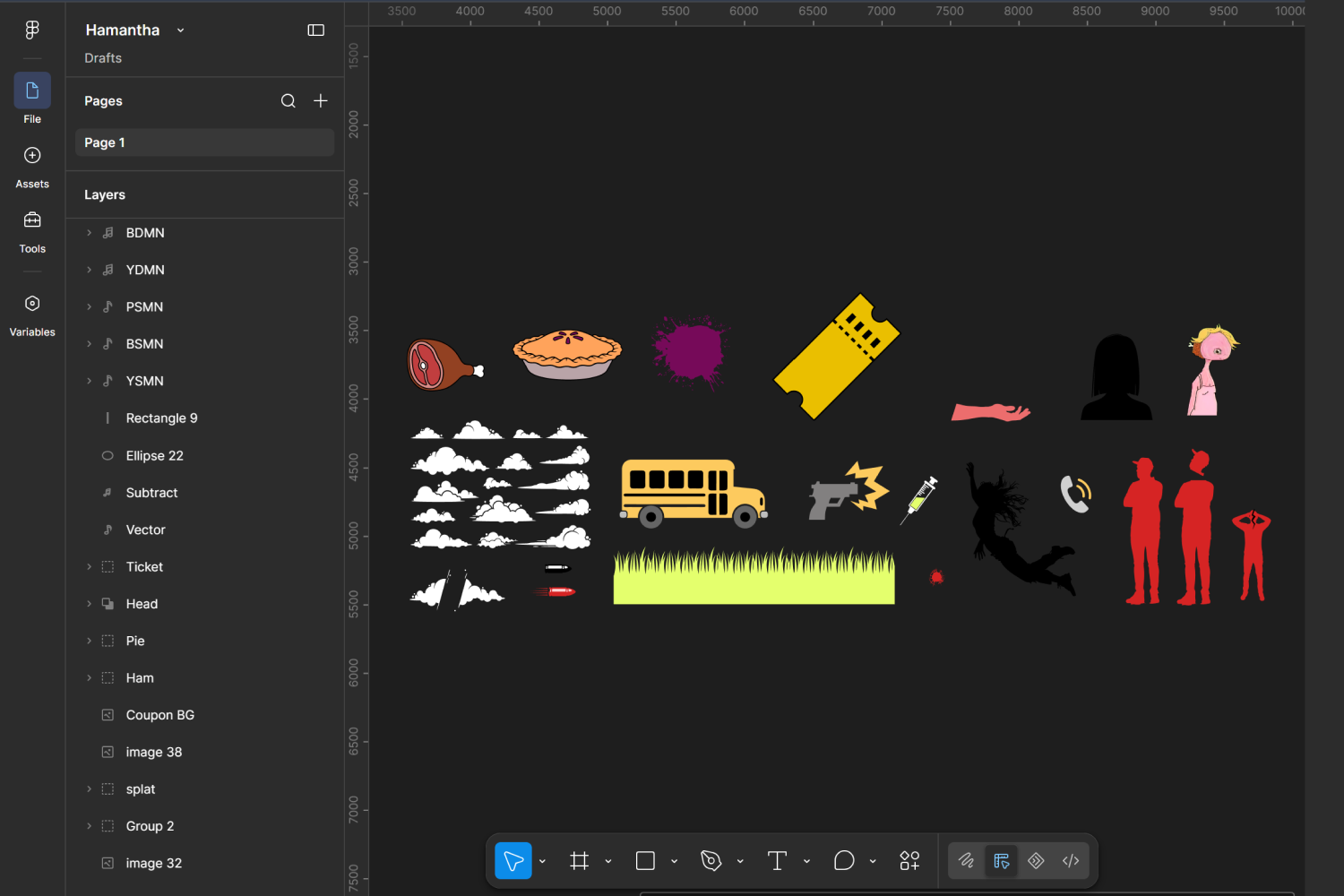Screen dimensions: 1344x896
Task: Expand the Ticket layer group
Action: pyautogui.click(x=89, y=567)
